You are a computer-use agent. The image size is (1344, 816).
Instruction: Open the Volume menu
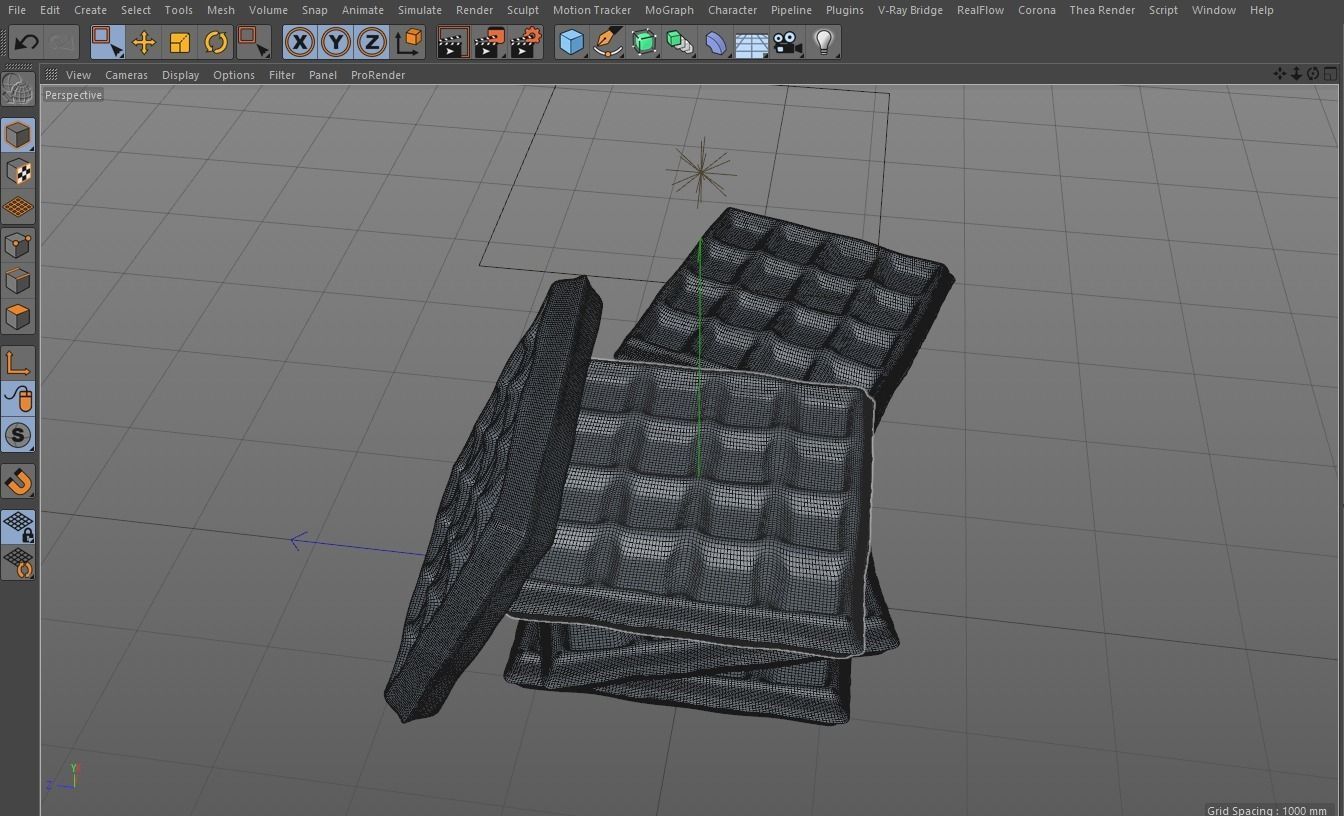pos(268,10)
